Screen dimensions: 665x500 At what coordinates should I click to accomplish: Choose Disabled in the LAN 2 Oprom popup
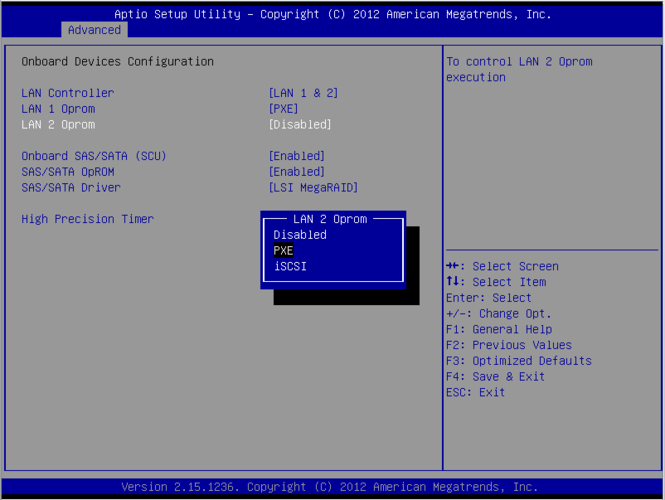coord(300,235)
